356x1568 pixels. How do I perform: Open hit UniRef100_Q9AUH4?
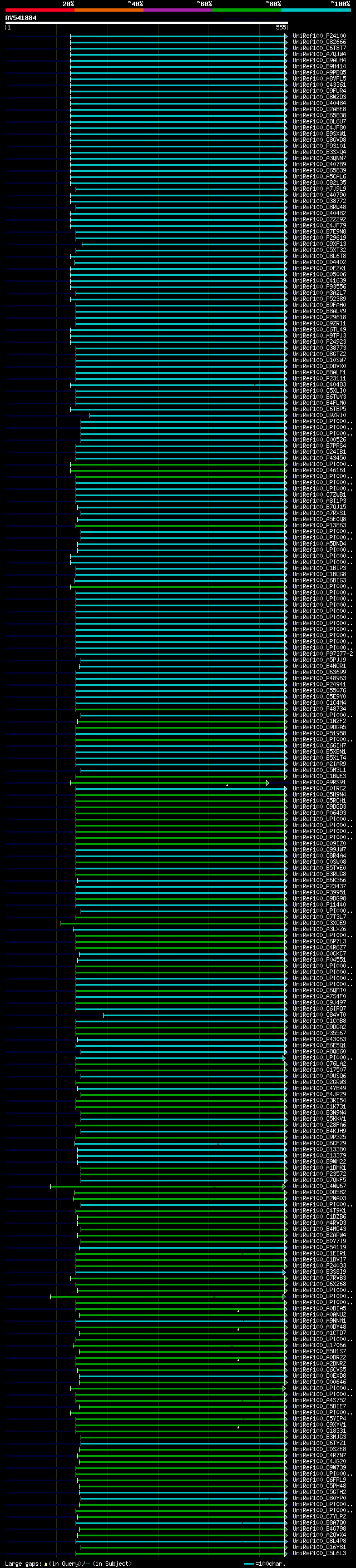(x=319, y=60)
